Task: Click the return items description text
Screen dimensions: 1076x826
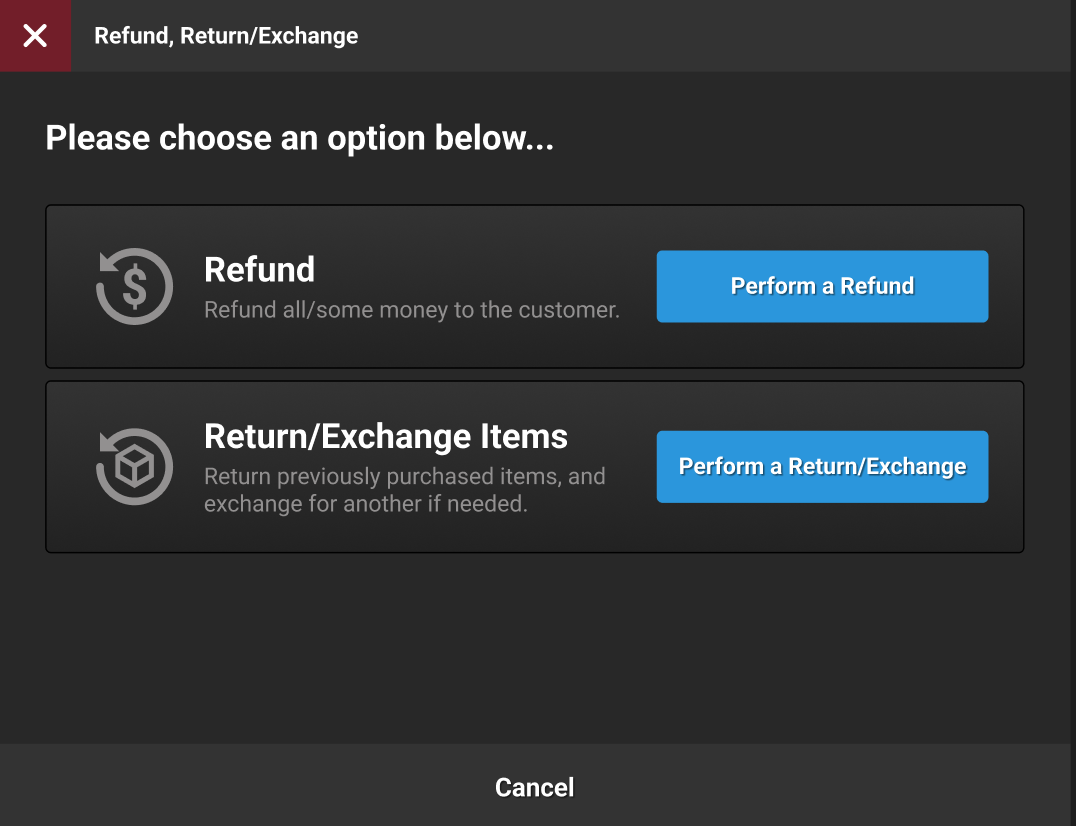Action: [x=404, y=490]
